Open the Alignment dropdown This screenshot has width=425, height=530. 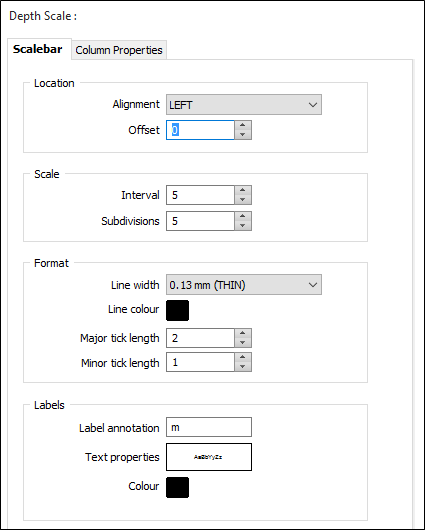pos(244,104)
